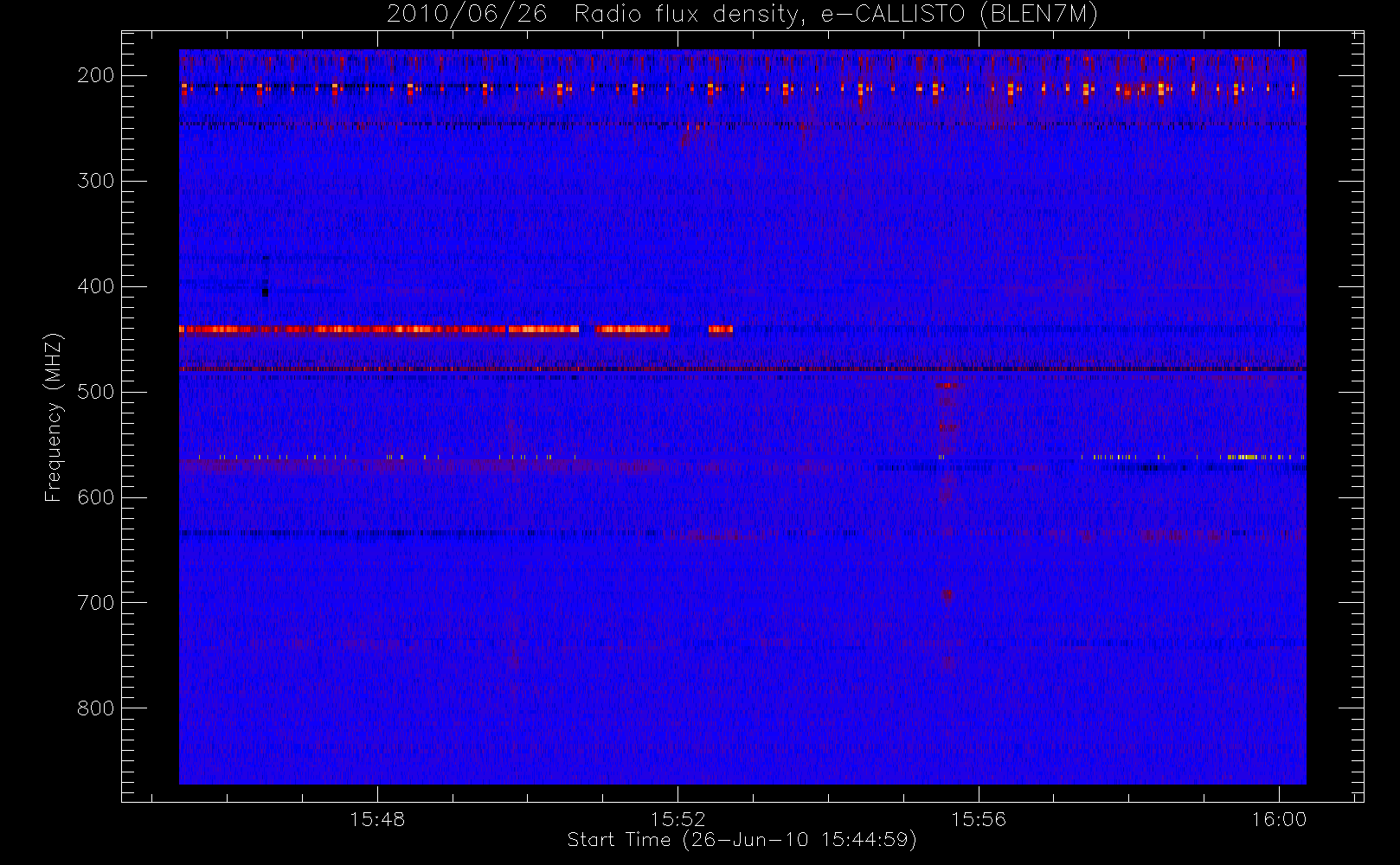Viewport: 1400px width, 865px height.
Task: Click the 15:56 time tick label
Action: (x=979, y=819)
